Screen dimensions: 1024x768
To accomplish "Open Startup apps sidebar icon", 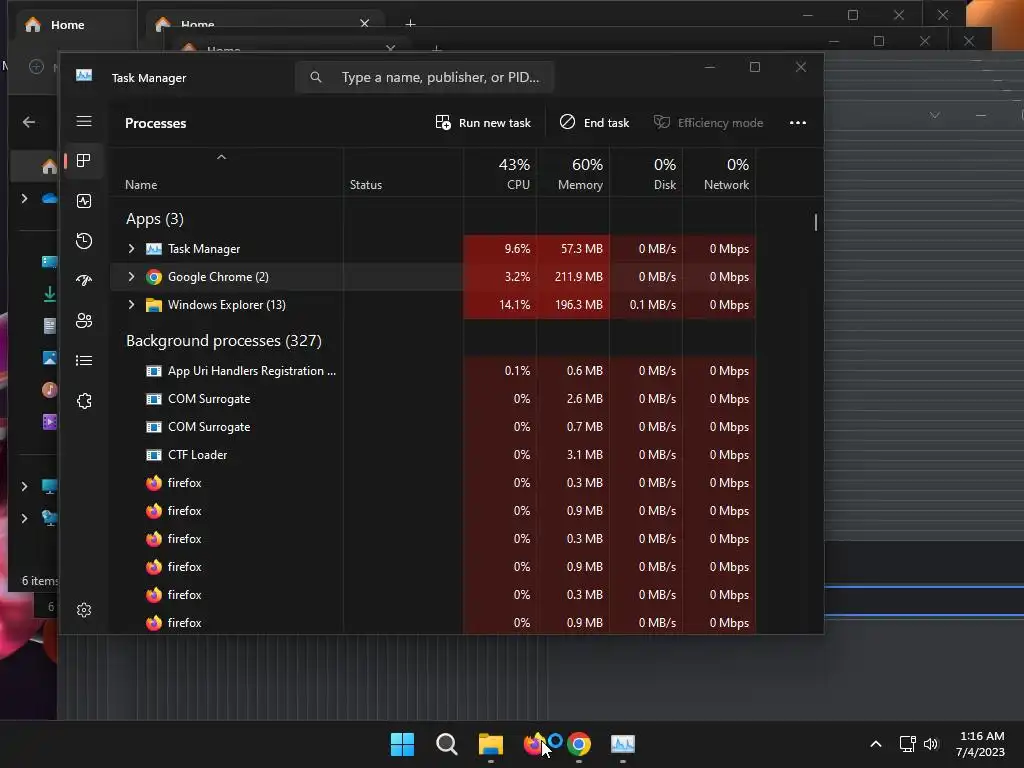I will tap(84, 281).
